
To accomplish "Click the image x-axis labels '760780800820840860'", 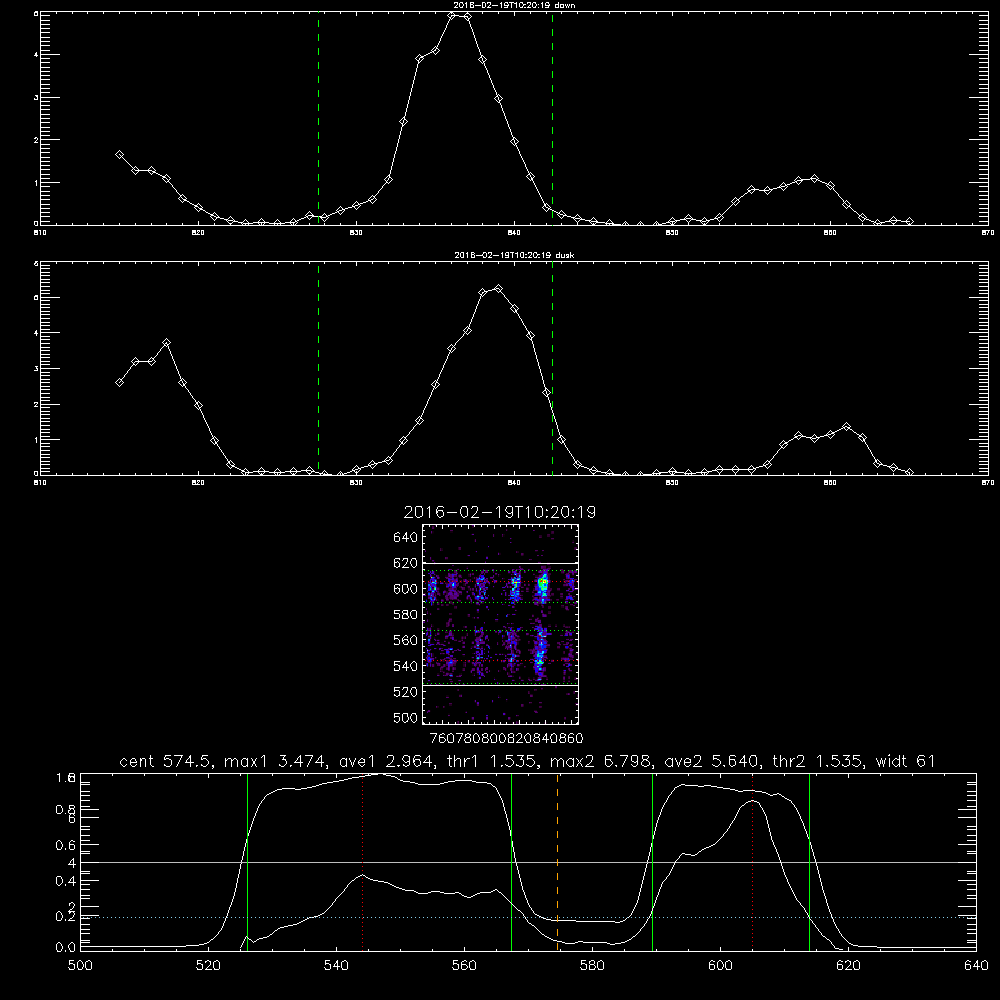I will pos(507,739).
